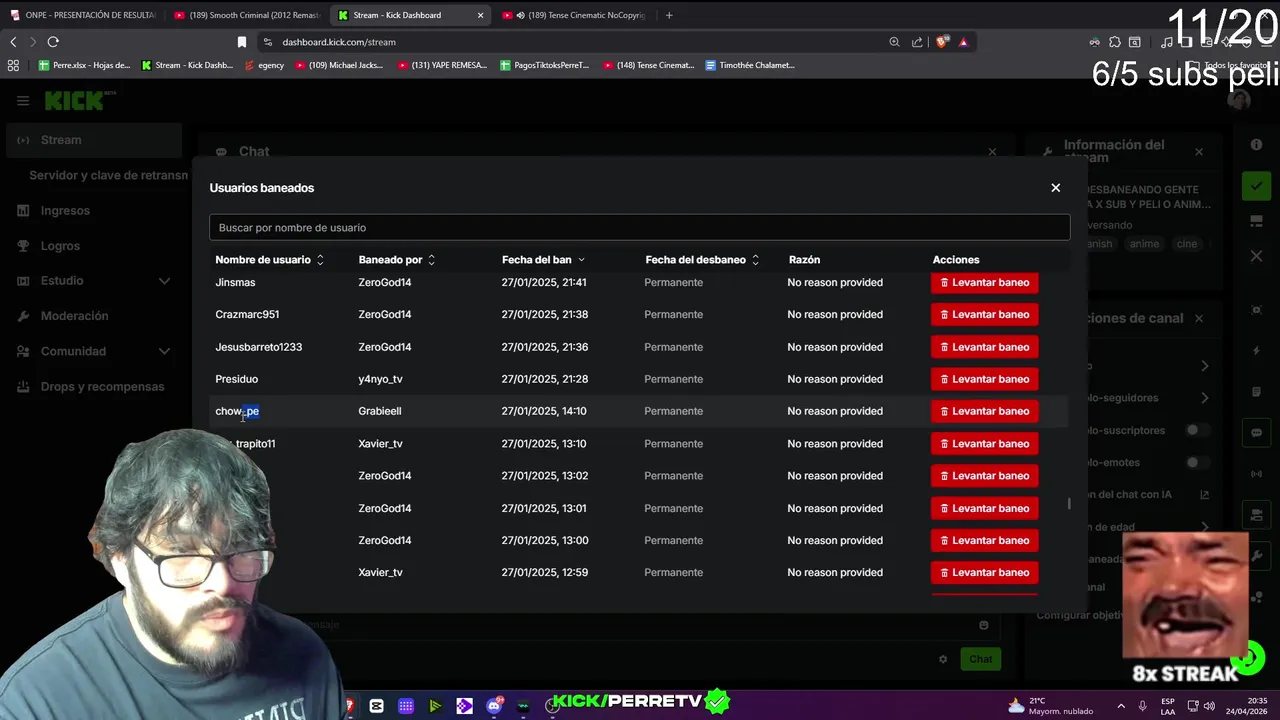1280x720 pixels.
Task: Click the lightning bolt rail icon
Action: click(x=1257, y=351)
